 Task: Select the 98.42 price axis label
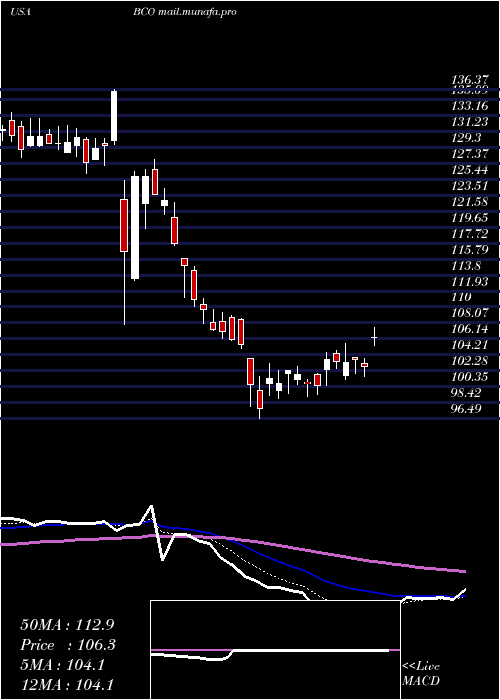tap(467, 392)
